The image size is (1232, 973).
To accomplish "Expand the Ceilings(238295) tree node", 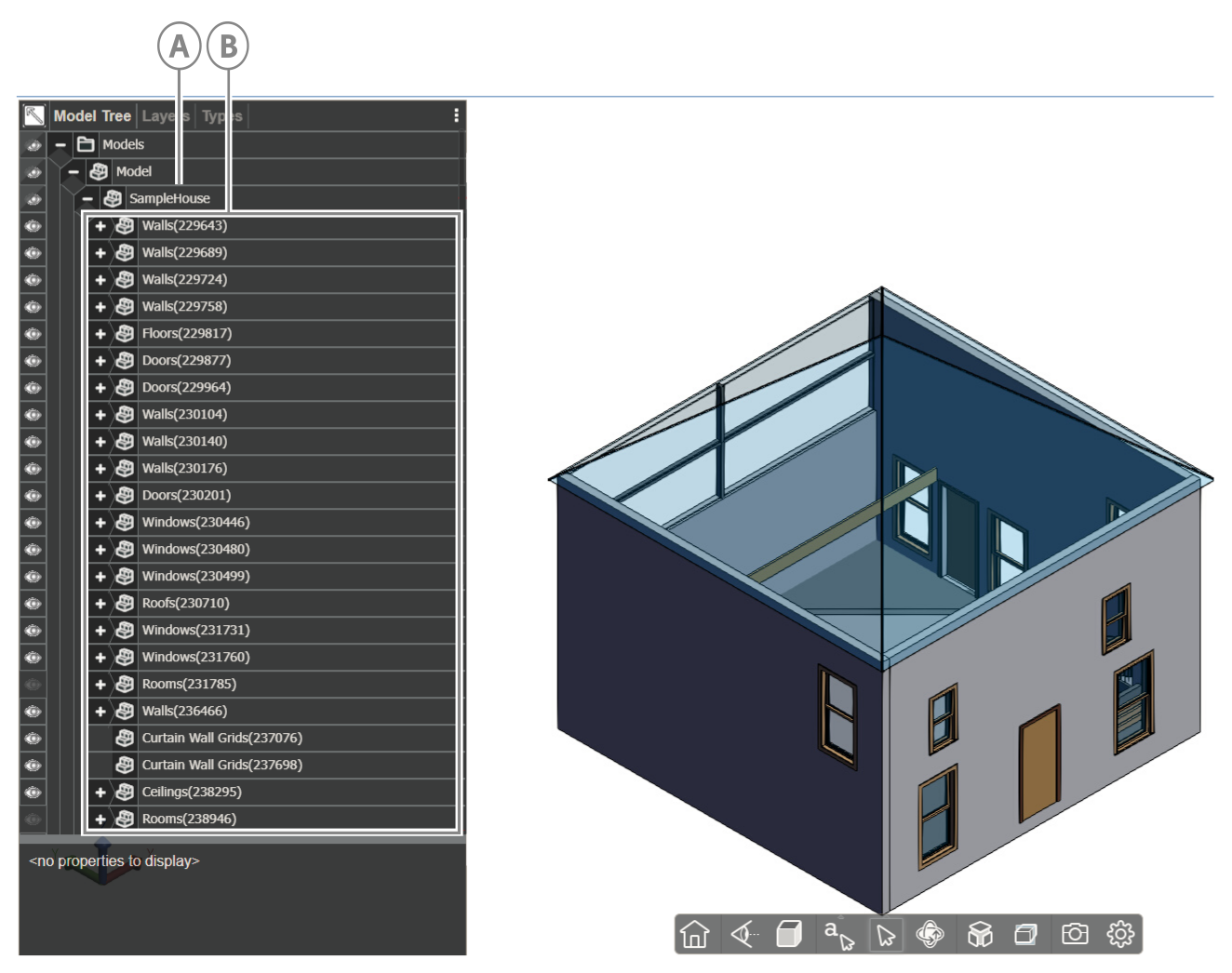I will pos(100,793).
